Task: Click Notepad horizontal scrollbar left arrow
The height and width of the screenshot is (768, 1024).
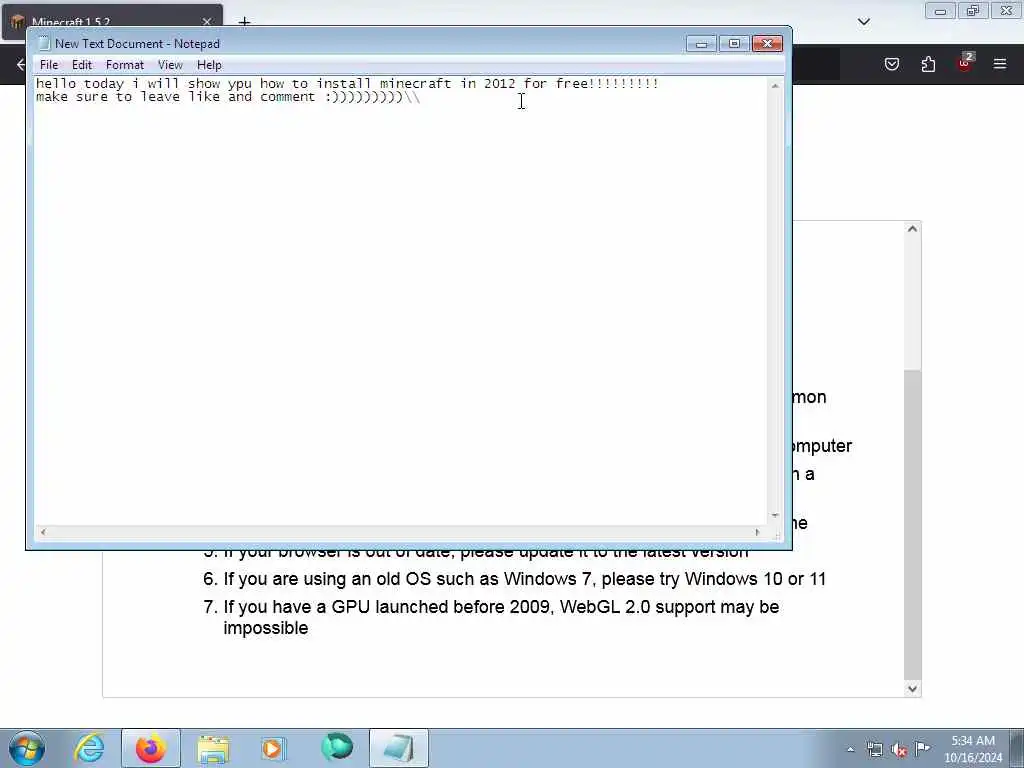Action: tap(43, 532)
